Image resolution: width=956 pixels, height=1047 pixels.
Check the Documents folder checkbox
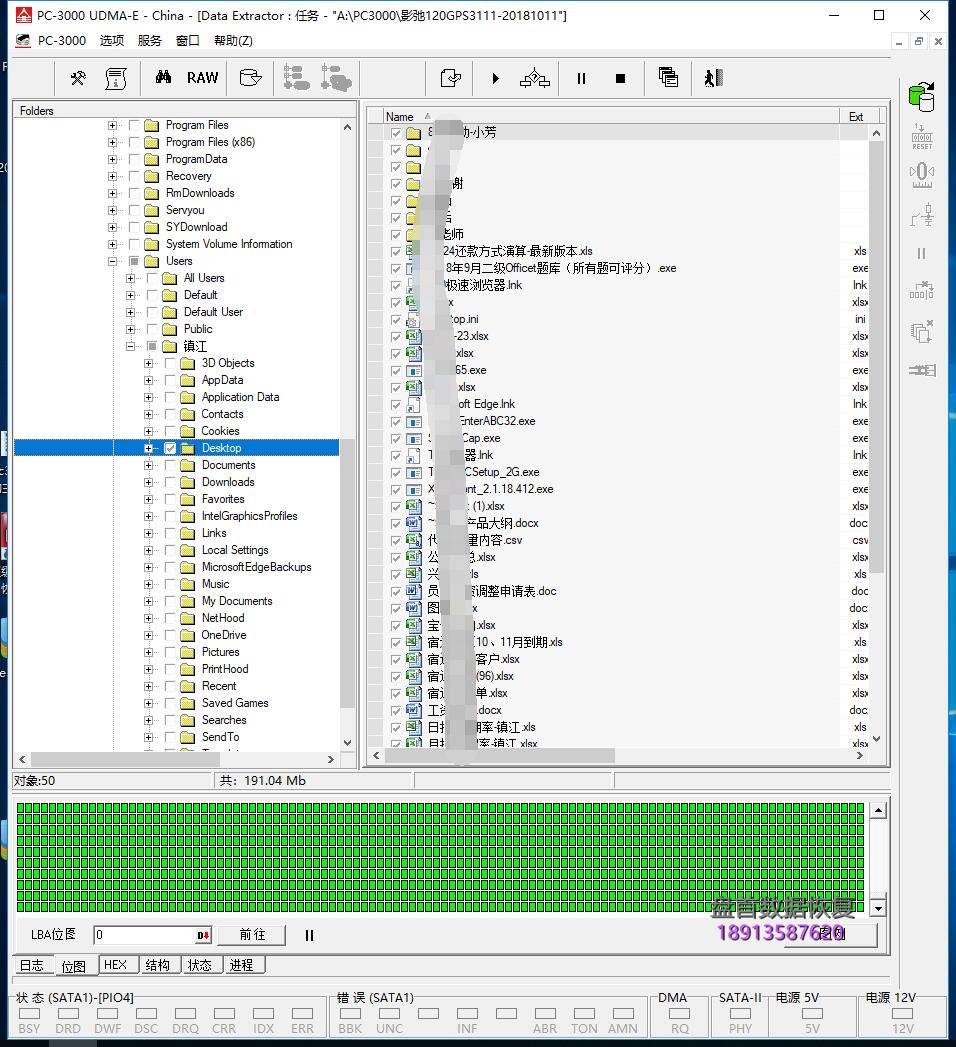pyautogui.click(x=170, y=465)
